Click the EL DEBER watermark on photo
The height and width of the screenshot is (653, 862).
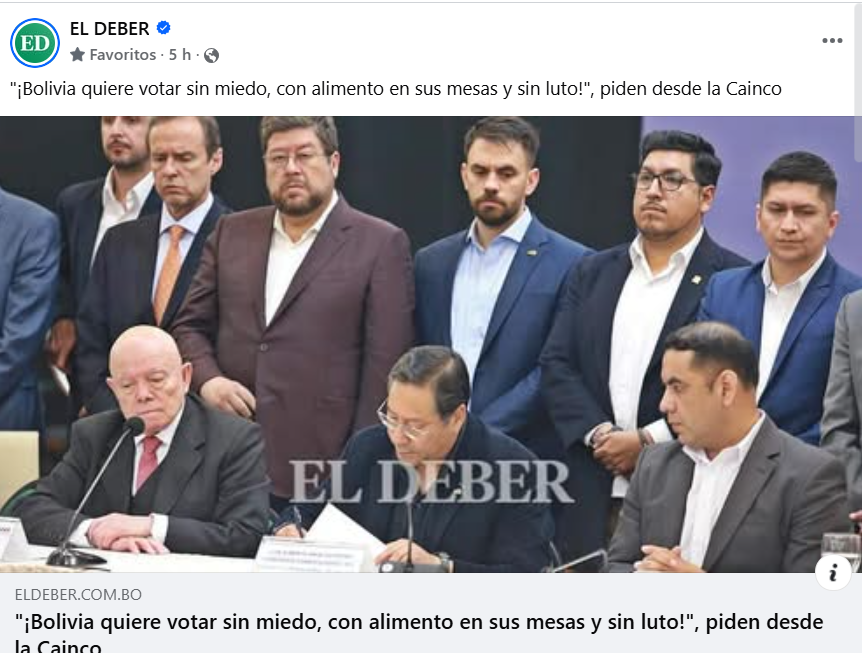point(432,482)
